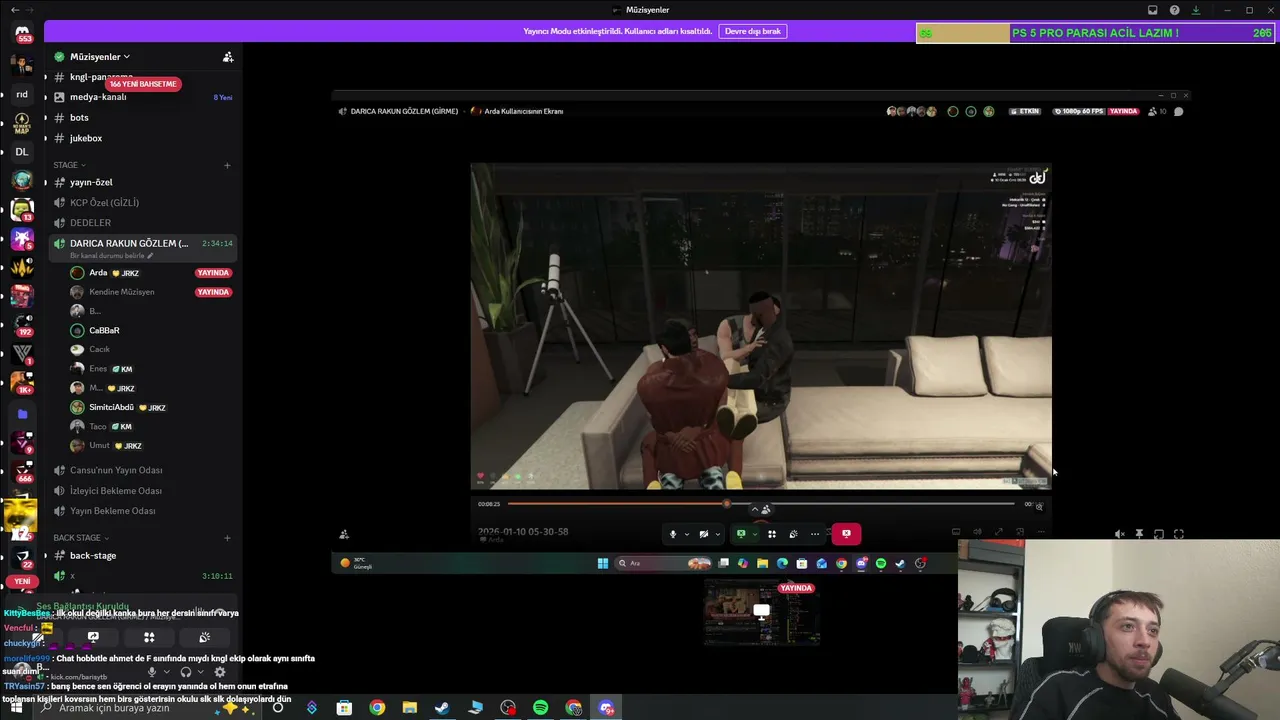Click the user Arda in voice list
1280x720 pixels.
[98, 273]
